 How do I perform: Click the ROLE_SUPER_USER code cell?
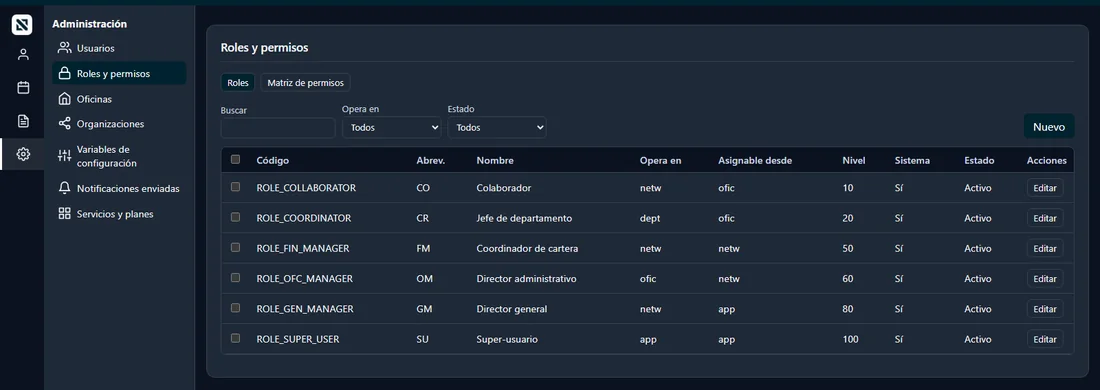[x=297, y=339]
